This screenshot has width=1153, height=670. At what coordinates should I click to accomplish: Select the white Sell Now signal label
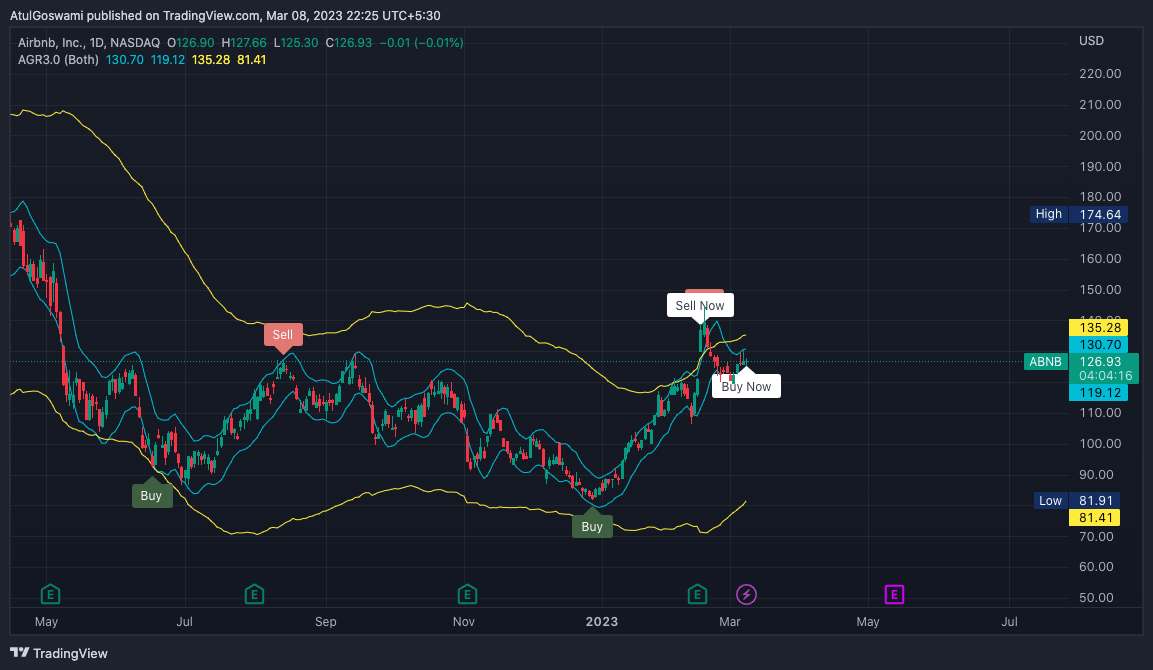pos(700,305)
